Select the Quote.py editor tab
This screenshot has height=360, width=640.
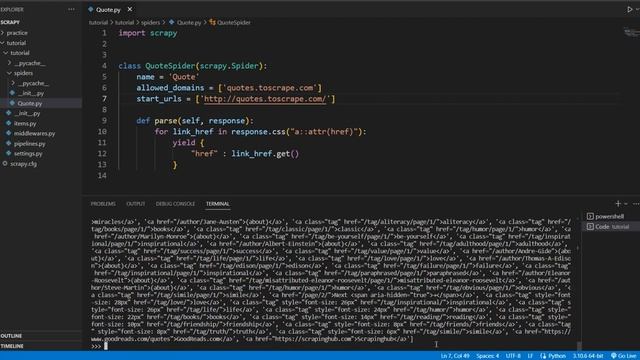click(x=108, y=9)
